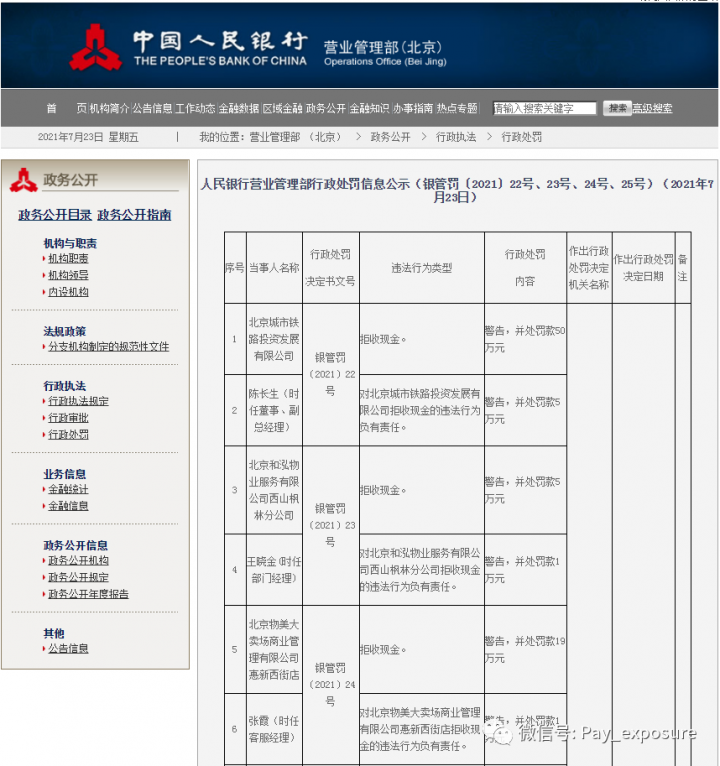The width and height of the screenshot is (720, 766).
Task: Click cell 陈长生（时任董事、副总经理）
Action: pos(274,410)
